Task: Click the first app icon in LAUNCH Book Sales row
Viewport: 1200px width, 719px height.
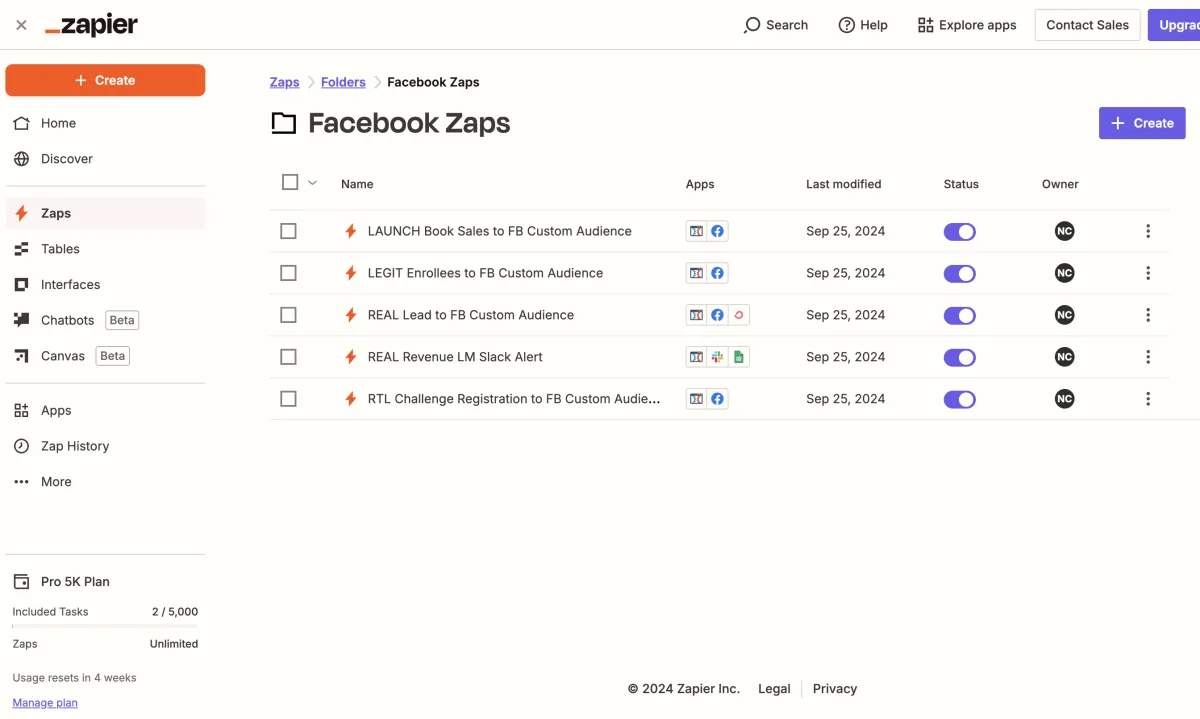Action: pos(696,231)
